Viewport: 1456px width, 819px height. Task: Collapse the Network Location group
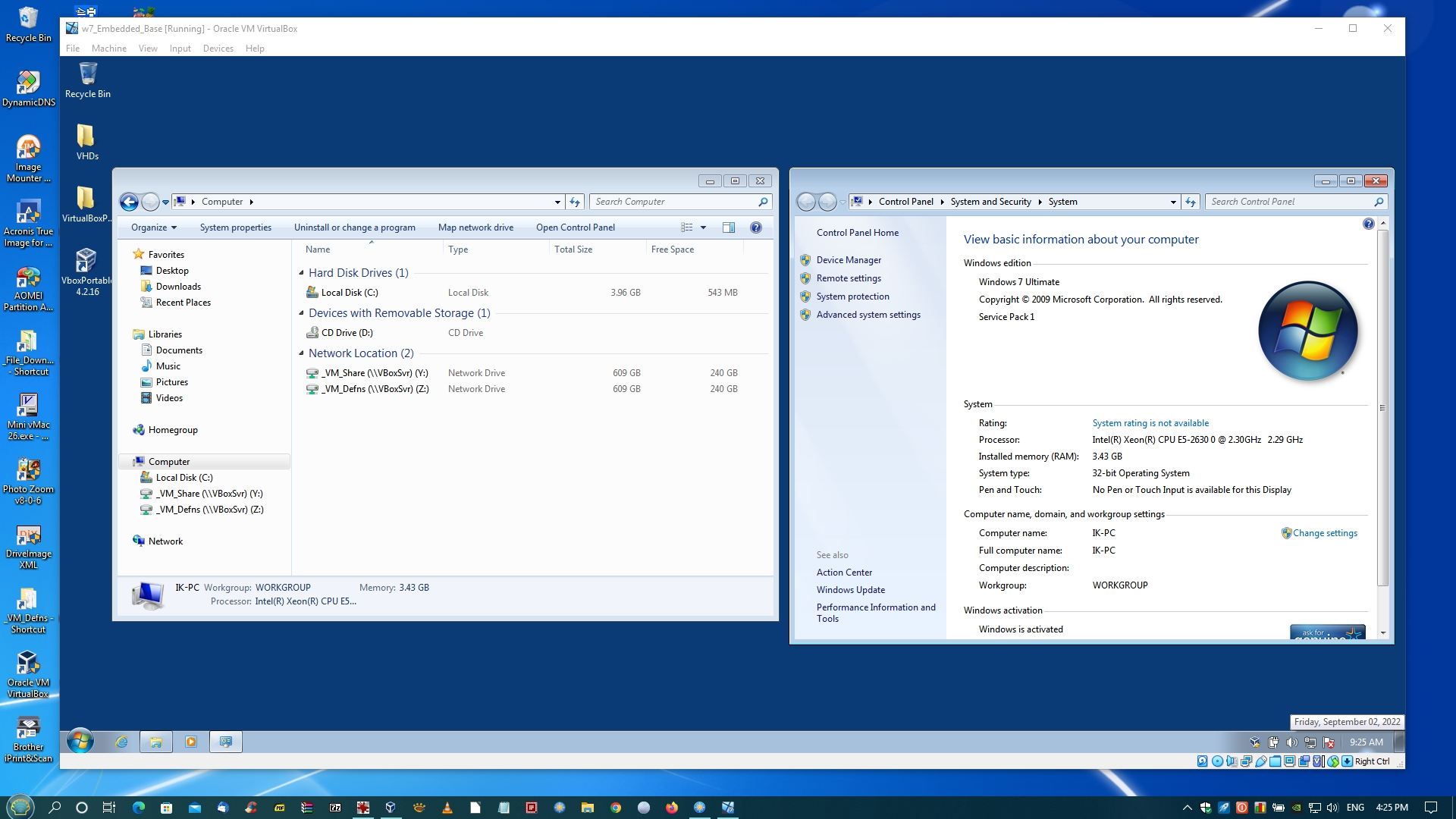[x=302, y=353]
